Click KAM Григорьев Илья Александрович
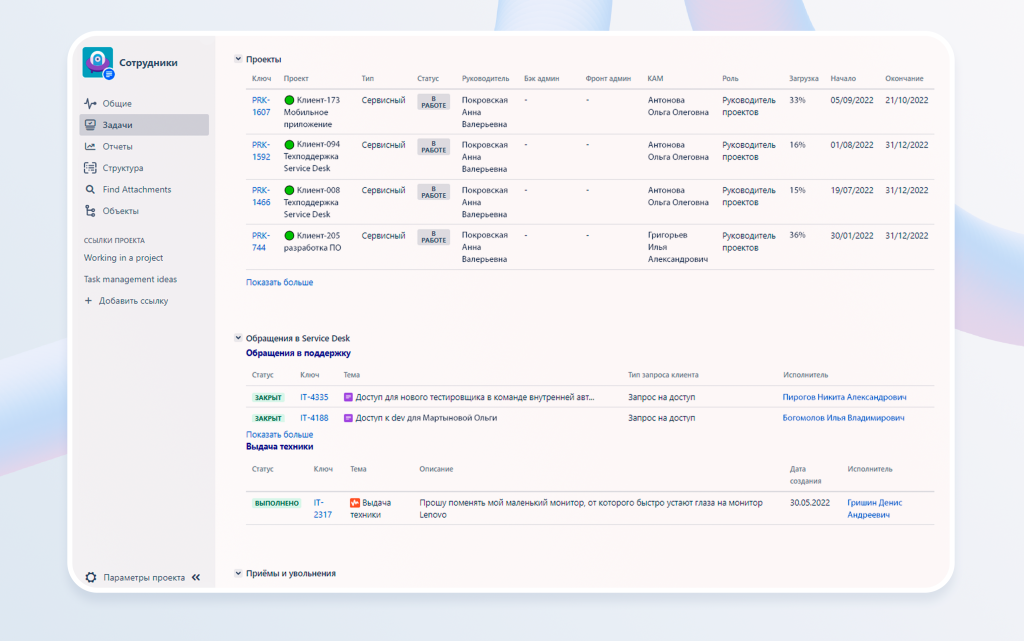The height and width of the screenshot is (641, 1024). coord(678,247)
